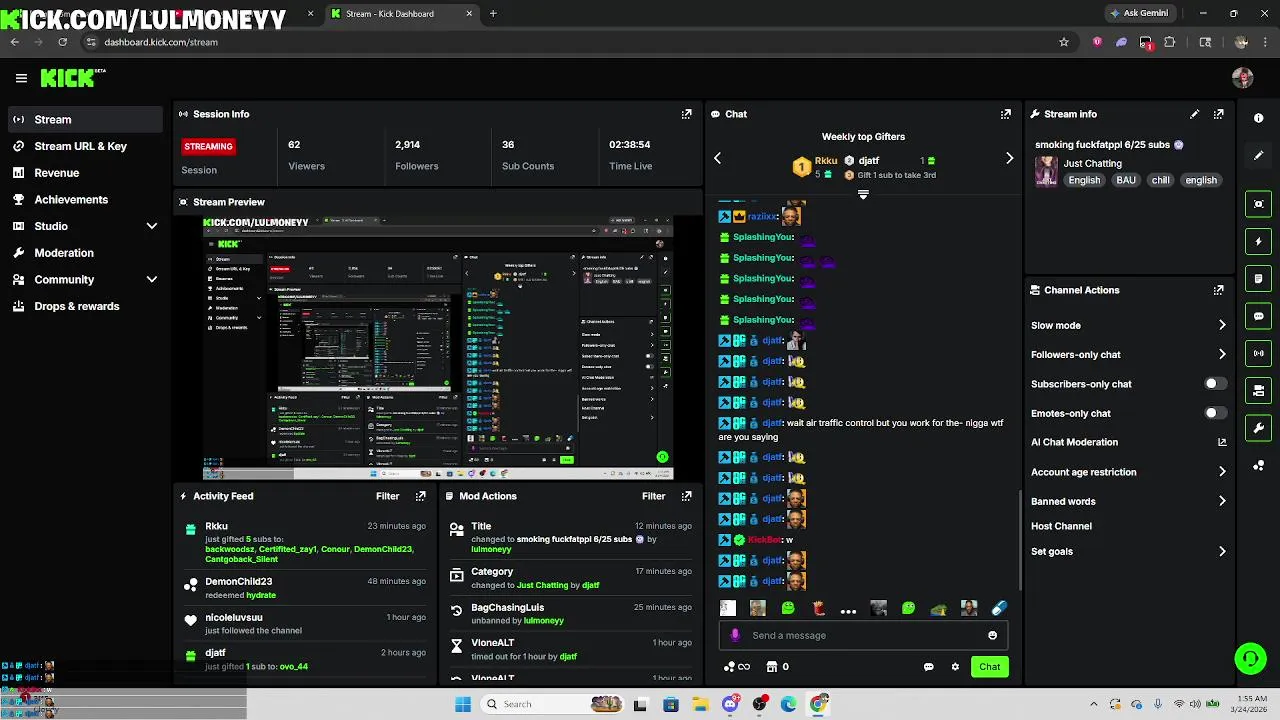Click the stream preview thumbnail
The width and height of the screenshot is (1280, 720).
(437, 349)
